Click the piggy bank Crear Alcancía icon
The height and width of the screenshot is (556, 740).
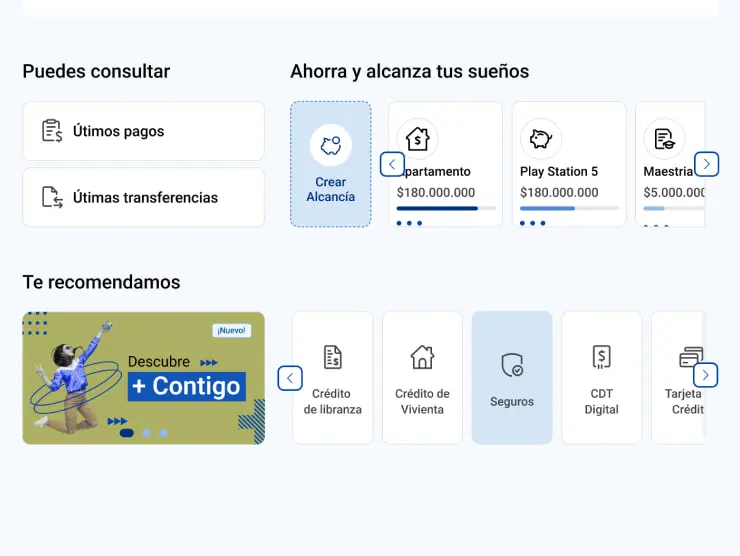(330, 145)
